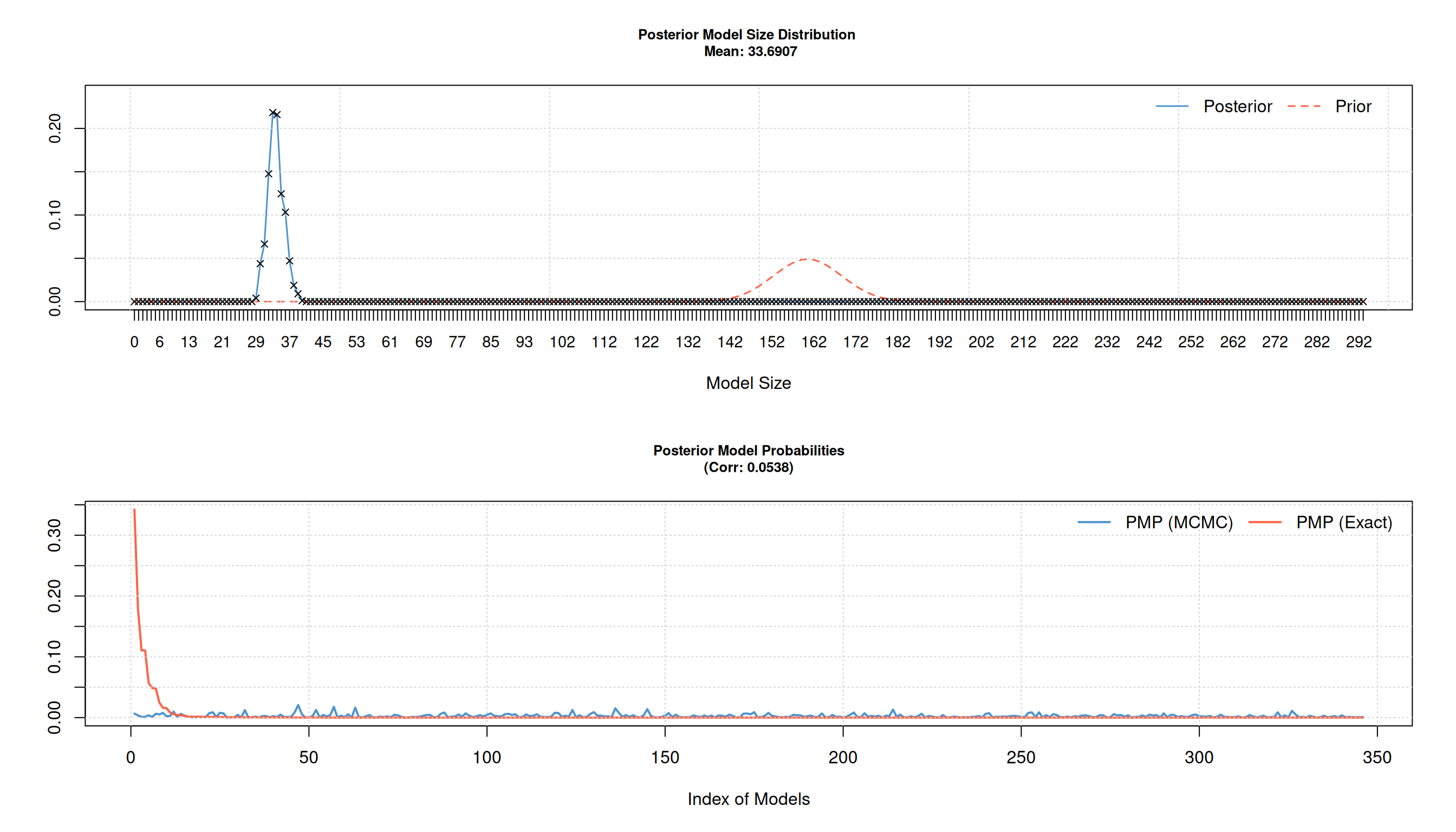This screenshot has width=1456, height=832.
Task: Click the top of the red PMP Exact spike
Action: point(134,510)
